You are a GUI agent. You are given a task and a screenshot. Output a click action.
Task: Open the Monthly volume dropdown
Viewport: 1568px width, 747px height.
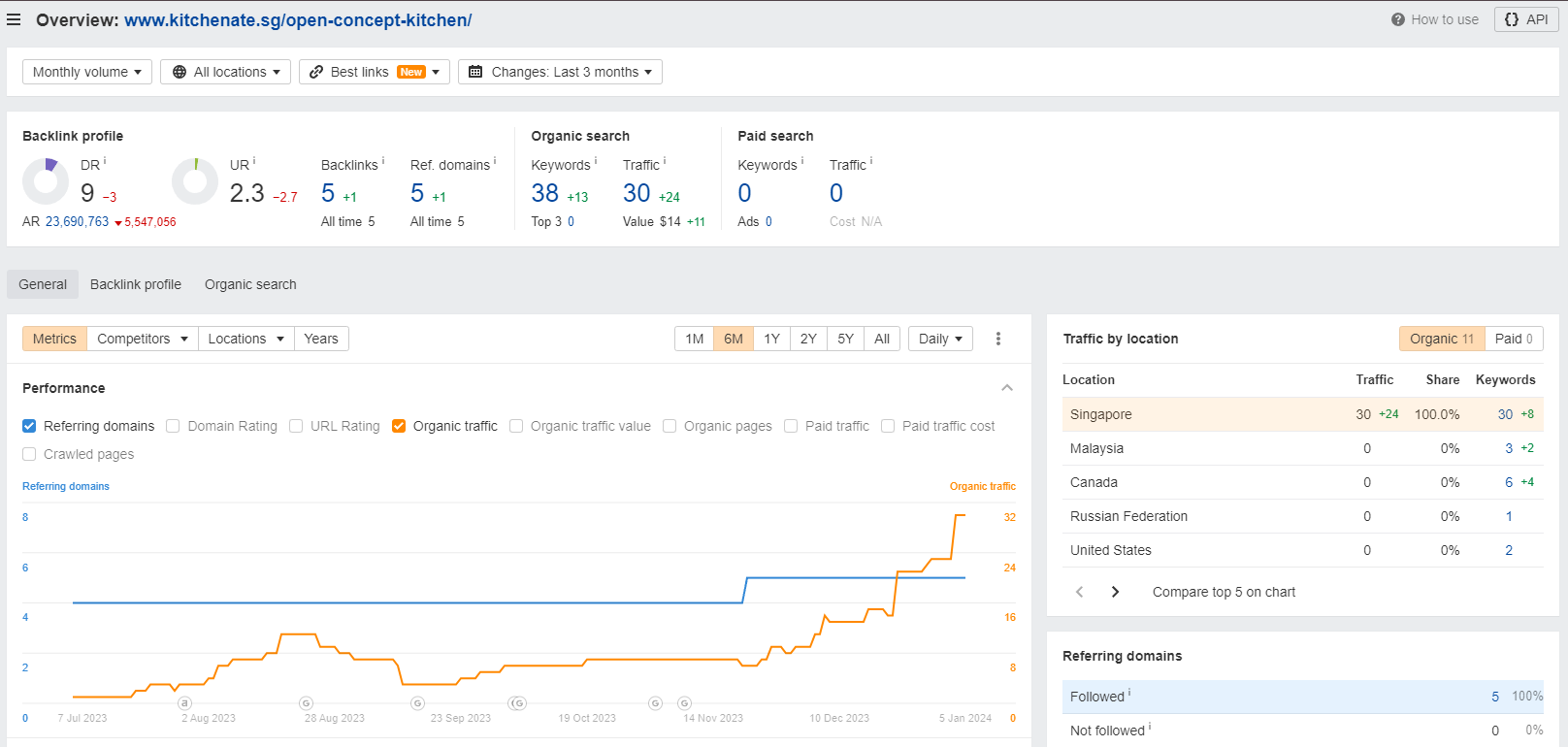87,72
